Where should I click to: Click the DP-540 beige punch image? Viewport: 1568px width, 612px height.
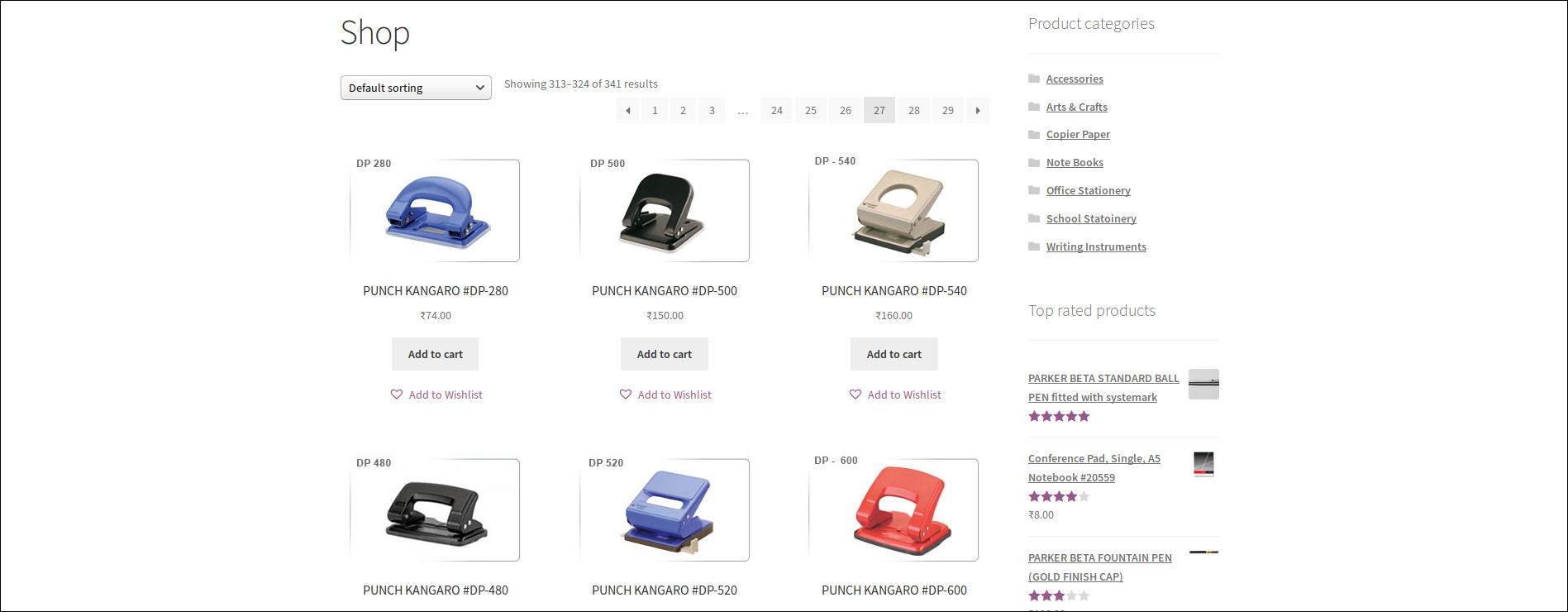(x=894, y=210)
